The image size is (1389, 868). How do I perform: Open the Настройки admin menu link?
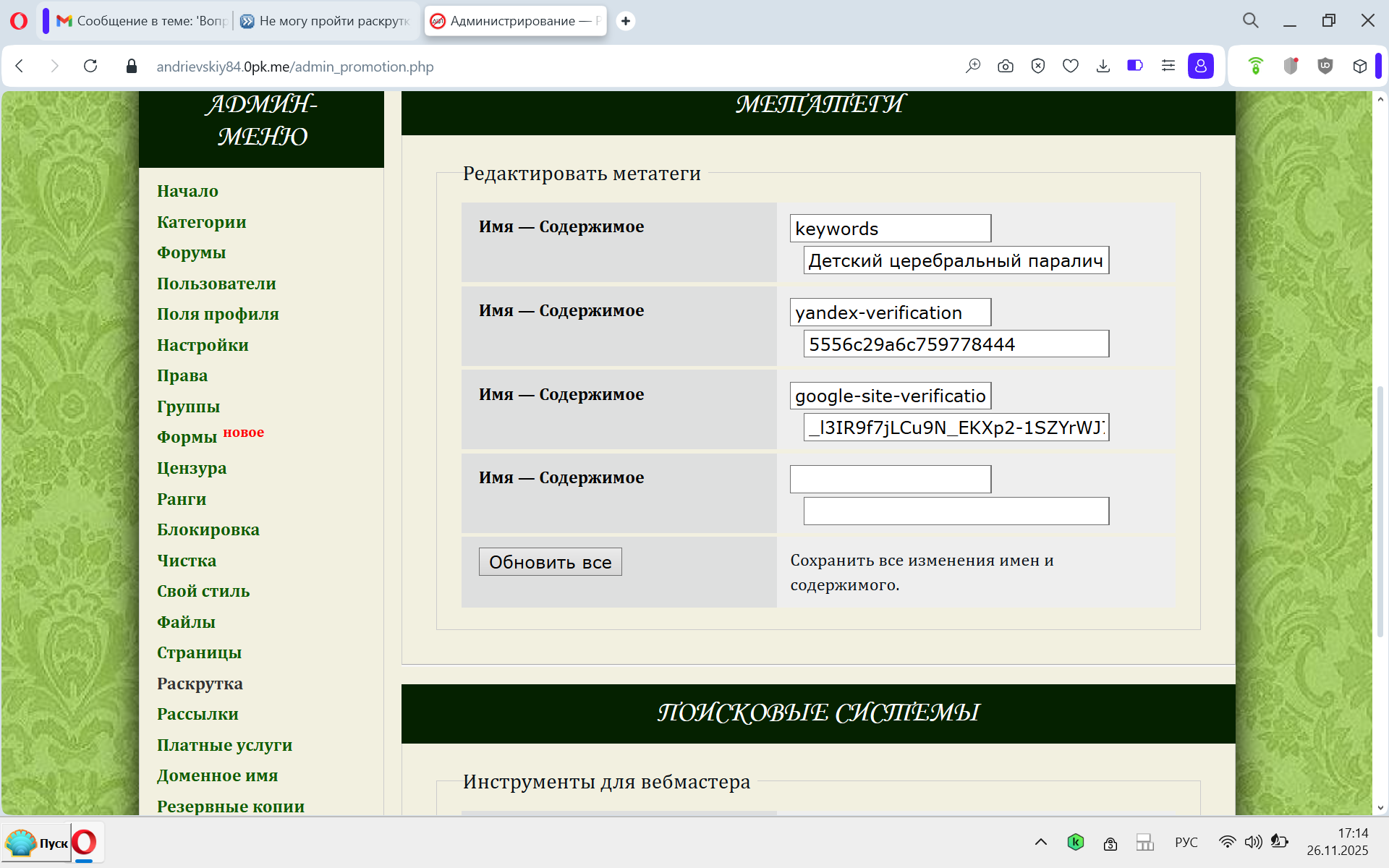point(203,345)
